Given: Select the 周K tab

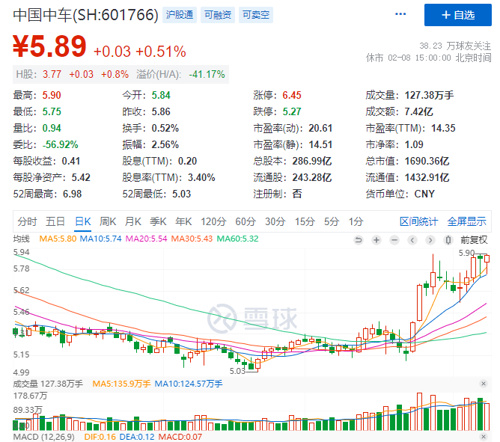Looking at the screenshot, I should click(108, 221).
